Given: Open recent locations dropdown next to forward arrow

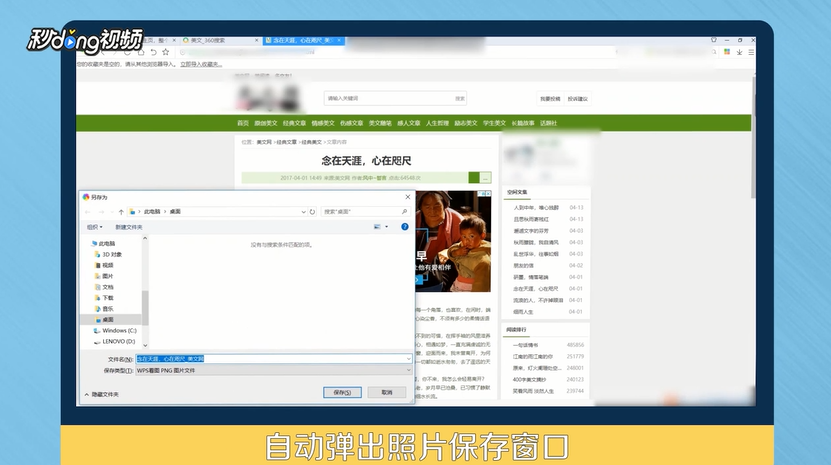Looking at the screenshot, I should pos(111,212).
